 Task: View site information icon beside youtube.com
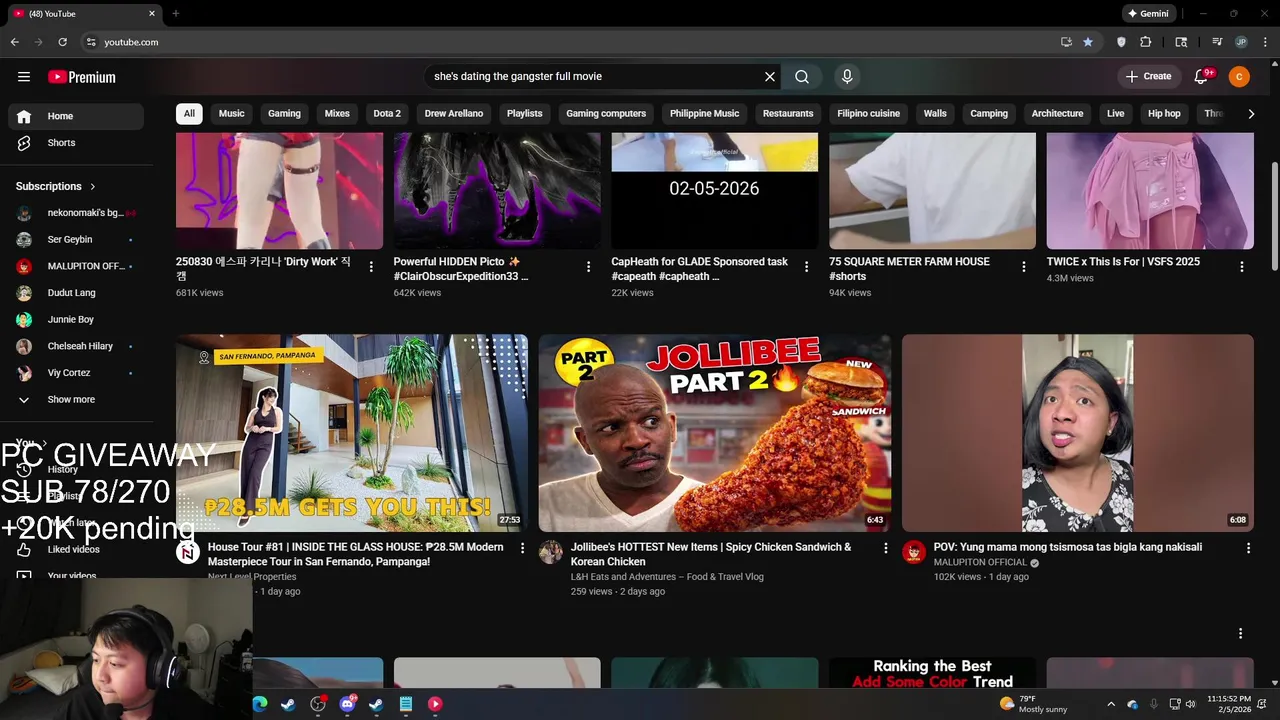[91, 42]
